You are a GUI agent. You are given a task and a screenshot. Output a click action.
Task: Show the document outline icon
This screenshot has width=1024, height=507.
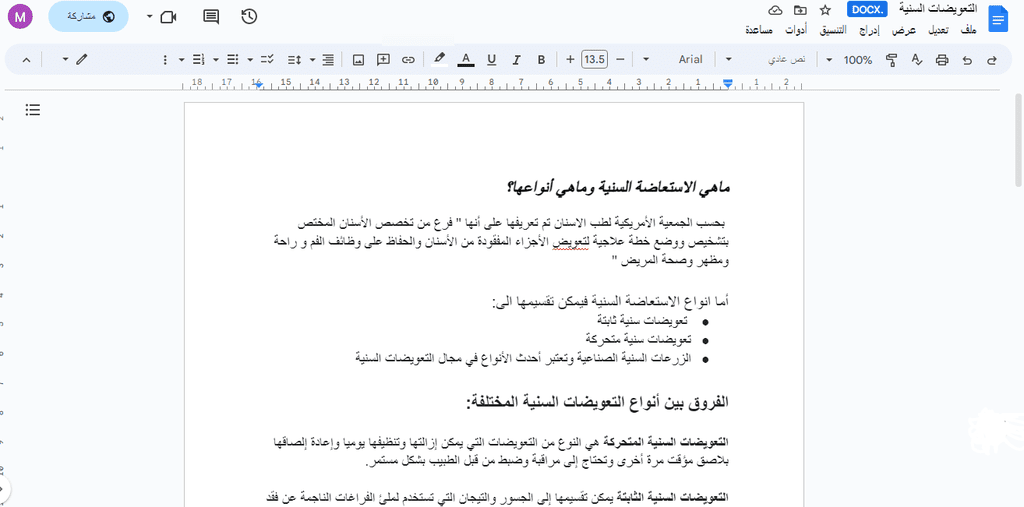click(x=33, y=110)
